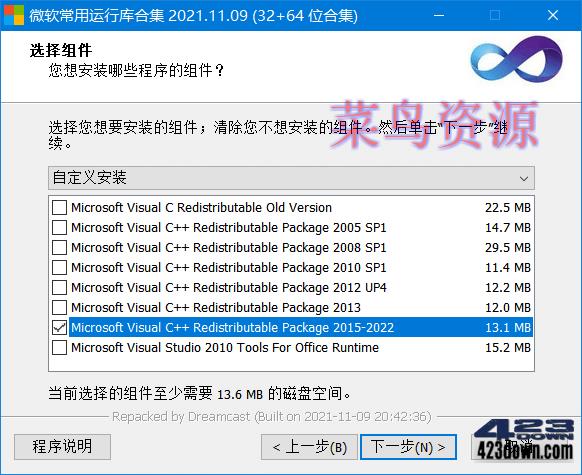Image resolution: width=582 pixels, height=475 pixels.
Task: Click the Package 2013 row label
Action: (216, 308)
